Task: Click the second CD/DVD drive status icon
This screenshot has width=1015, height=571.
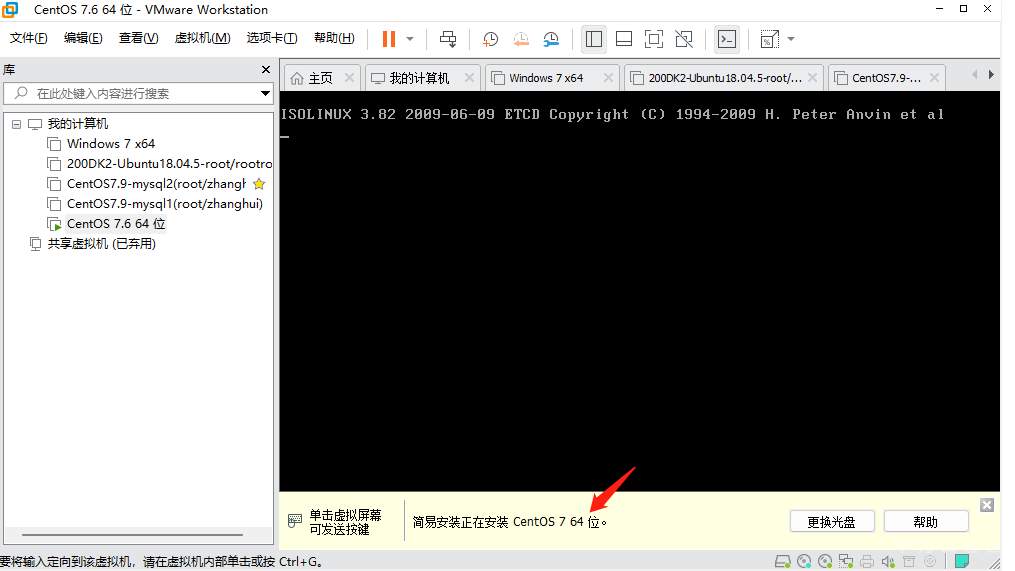Action: click(x=825, y=561)
